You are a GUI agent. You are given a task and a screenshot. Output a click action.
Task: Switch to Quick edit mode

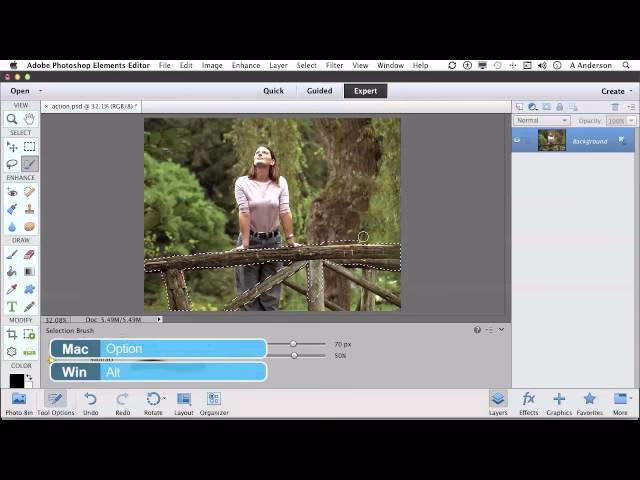(273, 91)
